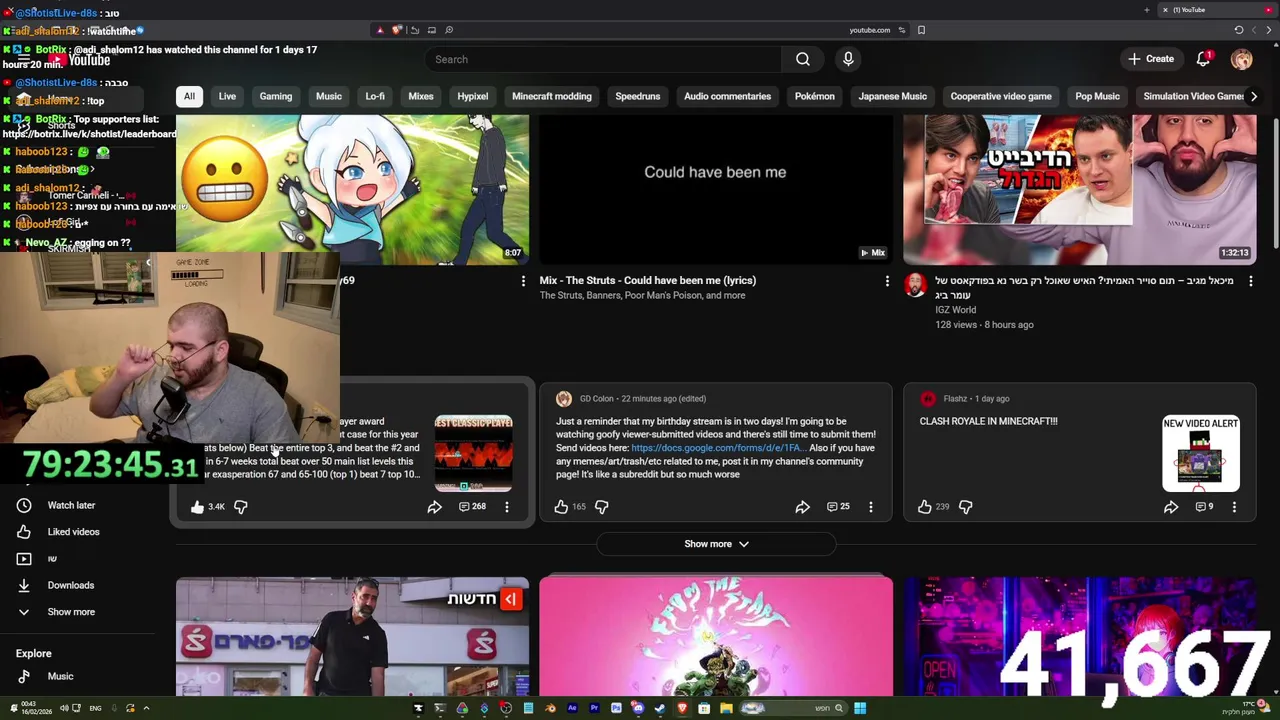Select the Pokémon category chip

tap(814, 96)
